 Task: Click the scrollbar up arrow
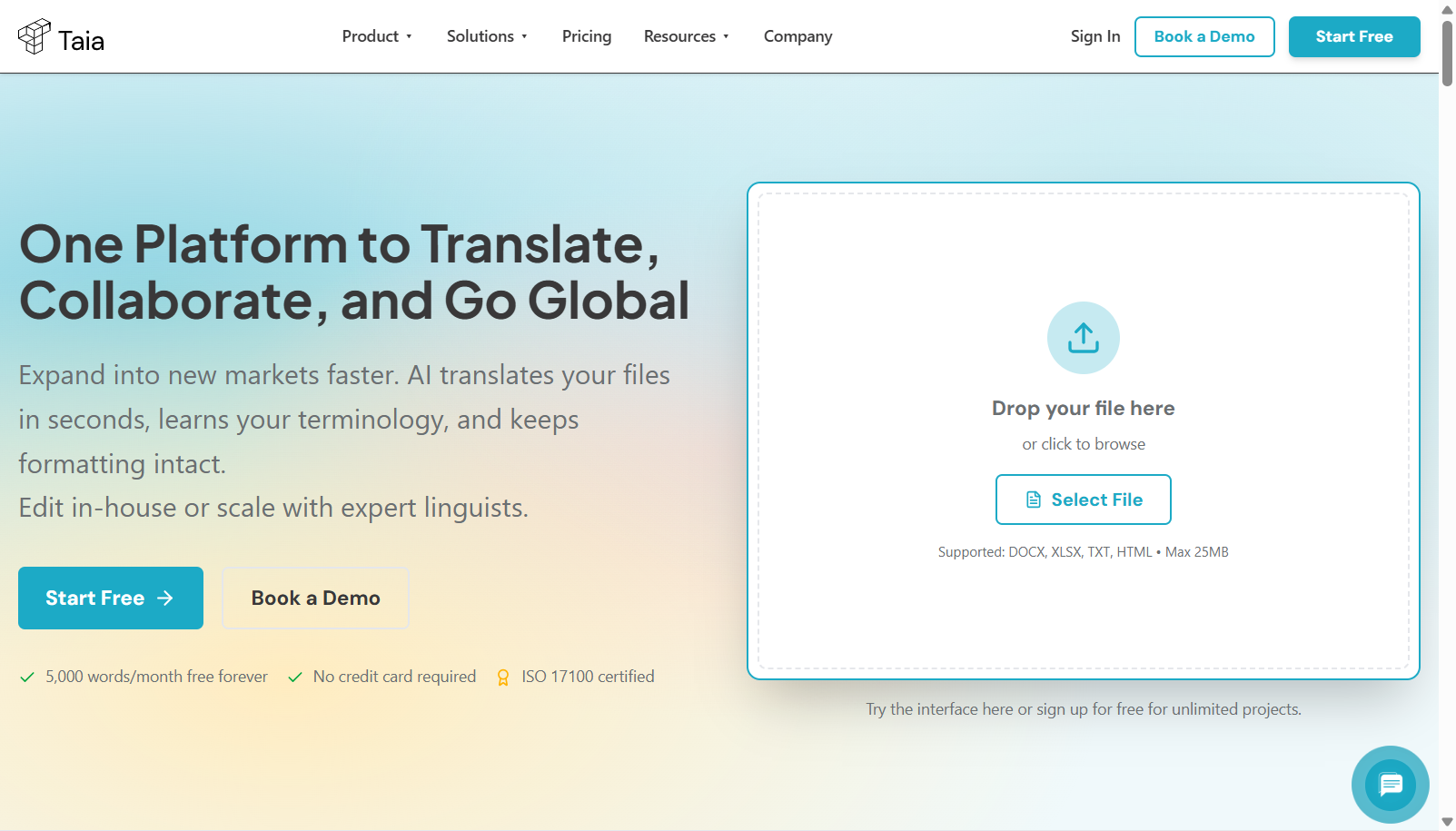pos(1447,9)
